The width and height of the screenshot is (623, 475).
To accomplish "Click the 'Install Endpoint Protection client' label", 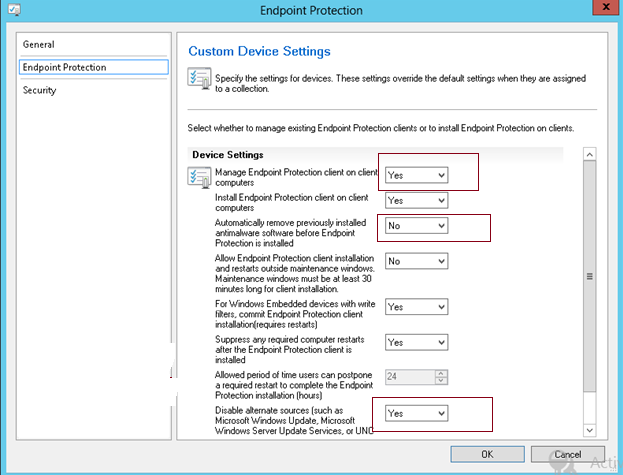I will tap(292, 203).
